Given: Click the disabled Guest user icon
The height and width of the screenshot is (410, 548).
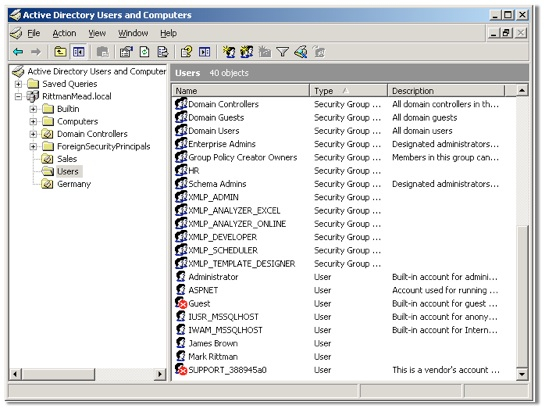Looking at the screenshot, I should [x=181, y=303].
